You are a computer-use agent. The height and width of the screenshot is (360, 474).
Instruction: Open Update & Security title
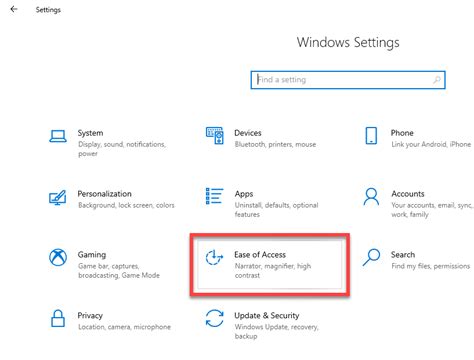[267, 316]
